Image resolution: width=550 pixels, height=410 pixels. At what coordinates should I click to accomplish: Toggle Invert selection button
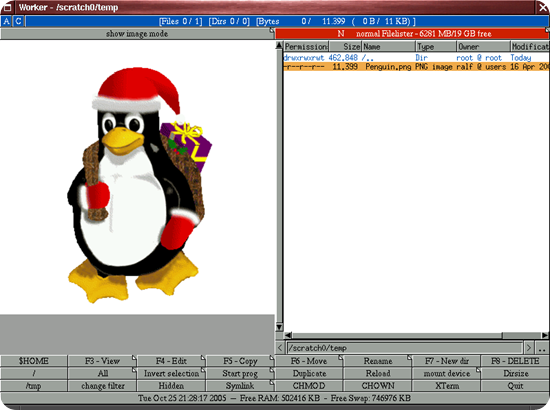point(171,374)
